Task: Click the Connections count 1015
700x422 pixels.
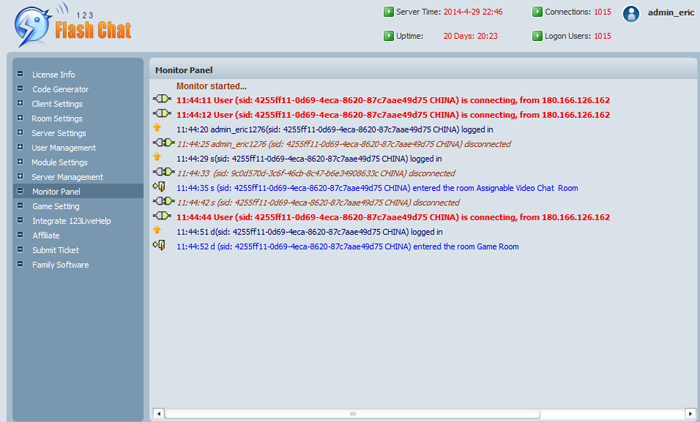Action: coord(602,12)
